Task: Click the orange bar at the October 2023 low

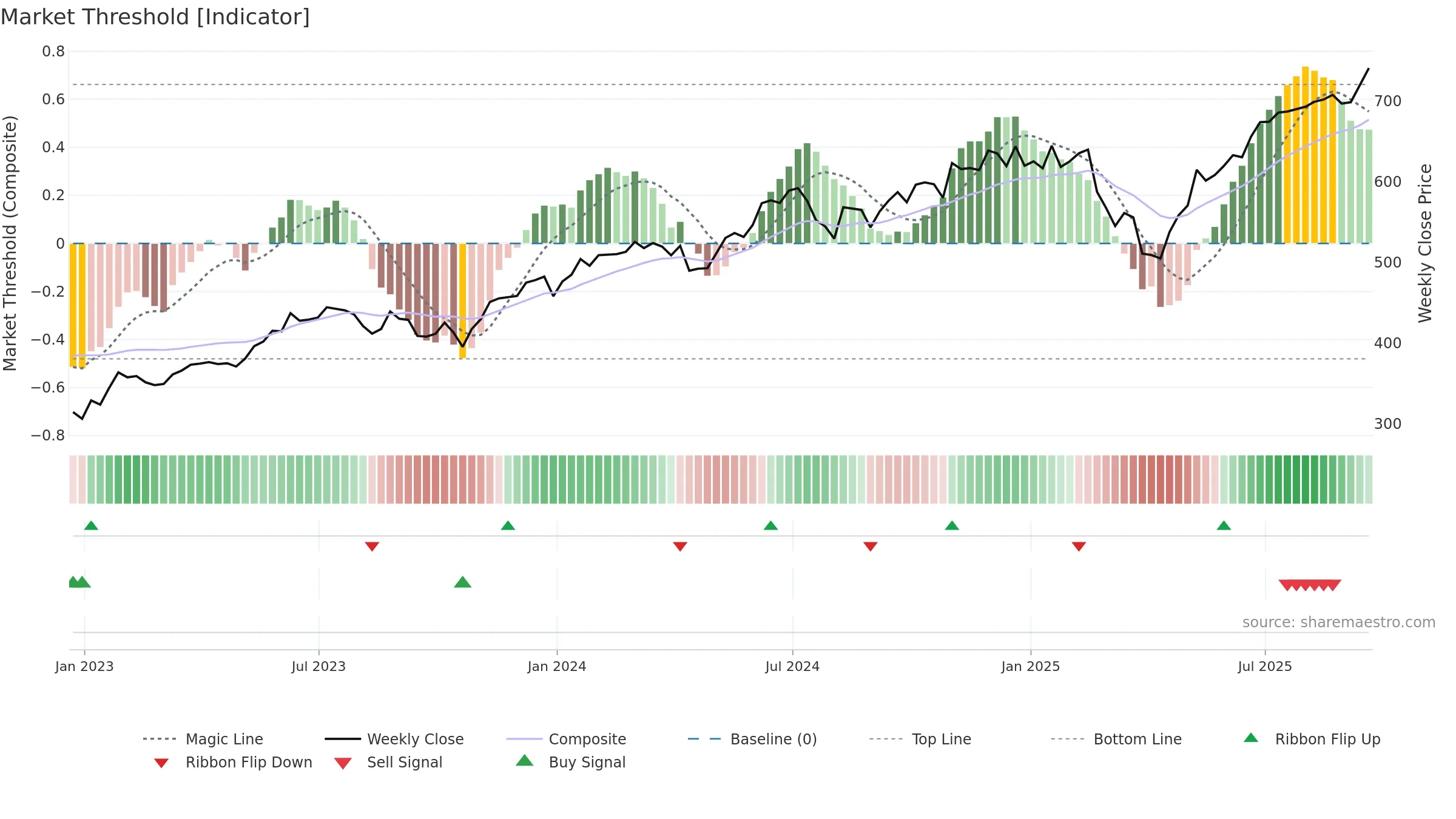Action: coord(463,301)
